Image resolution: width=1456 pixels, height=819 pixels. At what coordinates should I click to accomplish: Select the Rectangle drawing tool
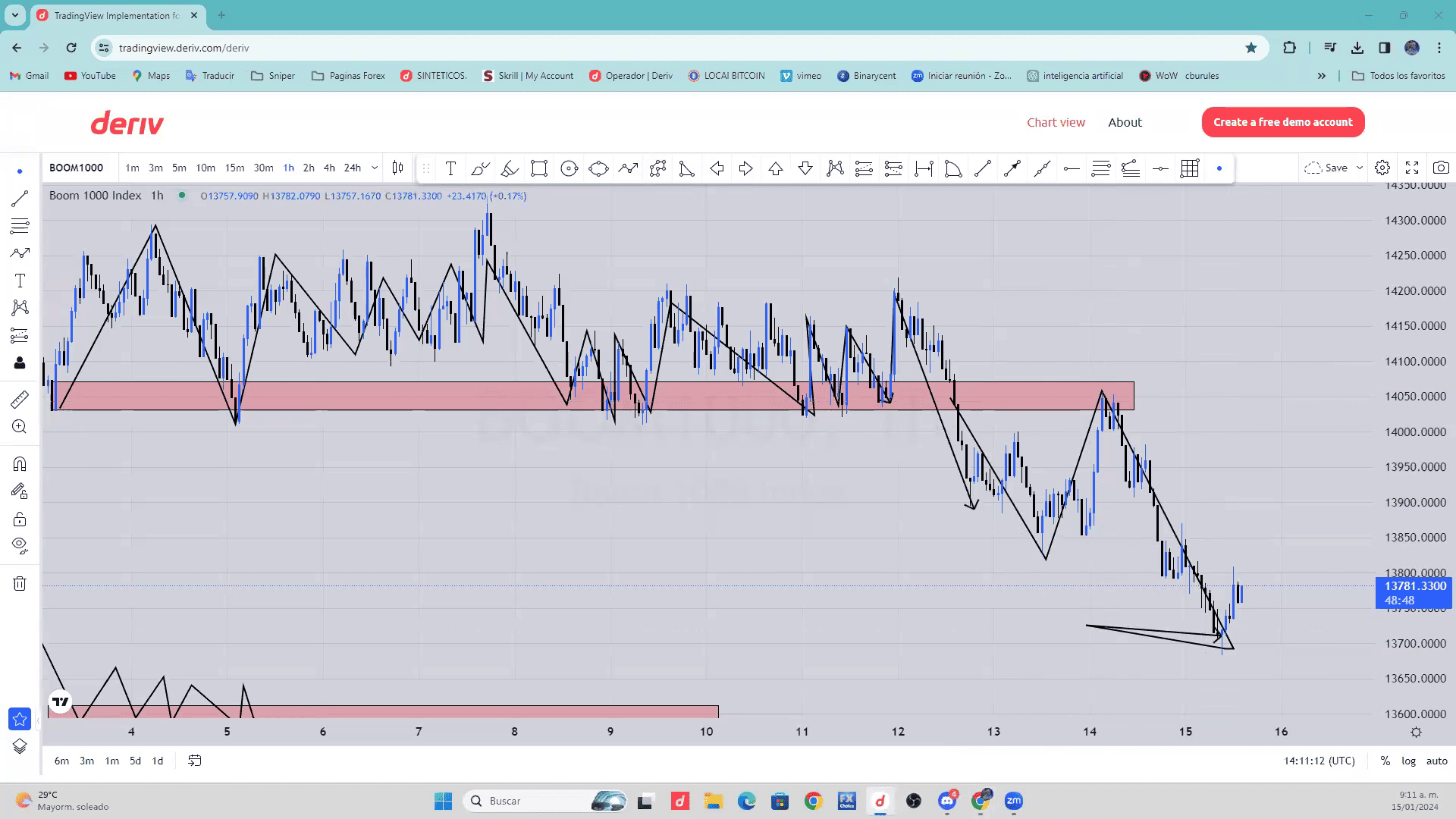(x=539, y=168)
